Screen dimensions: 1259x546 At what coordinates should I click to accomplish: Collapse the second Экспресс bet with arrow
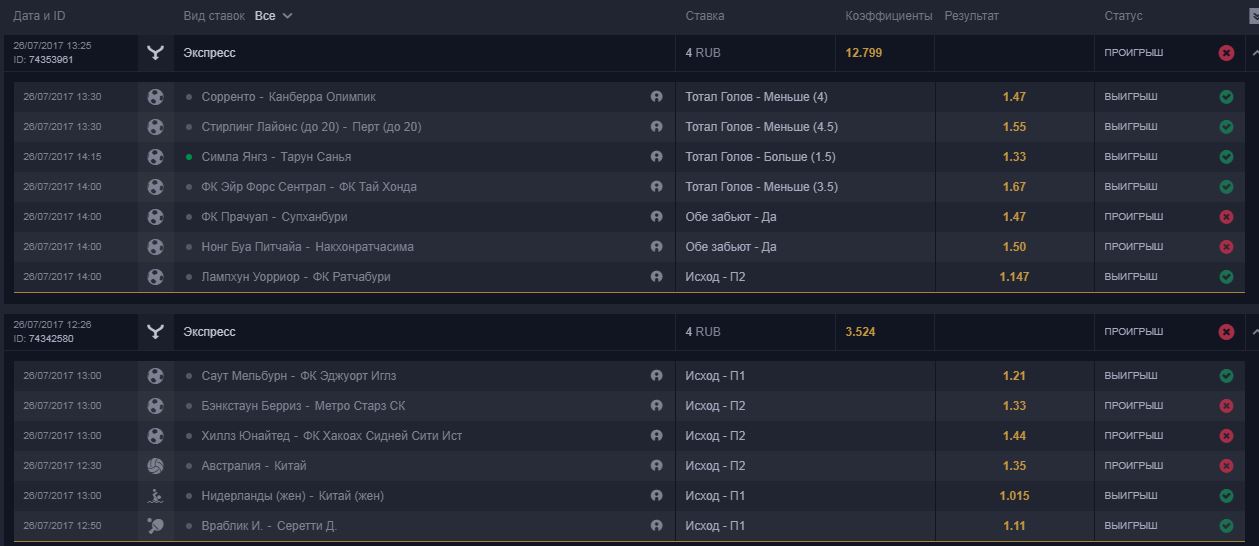[1254, 332]
